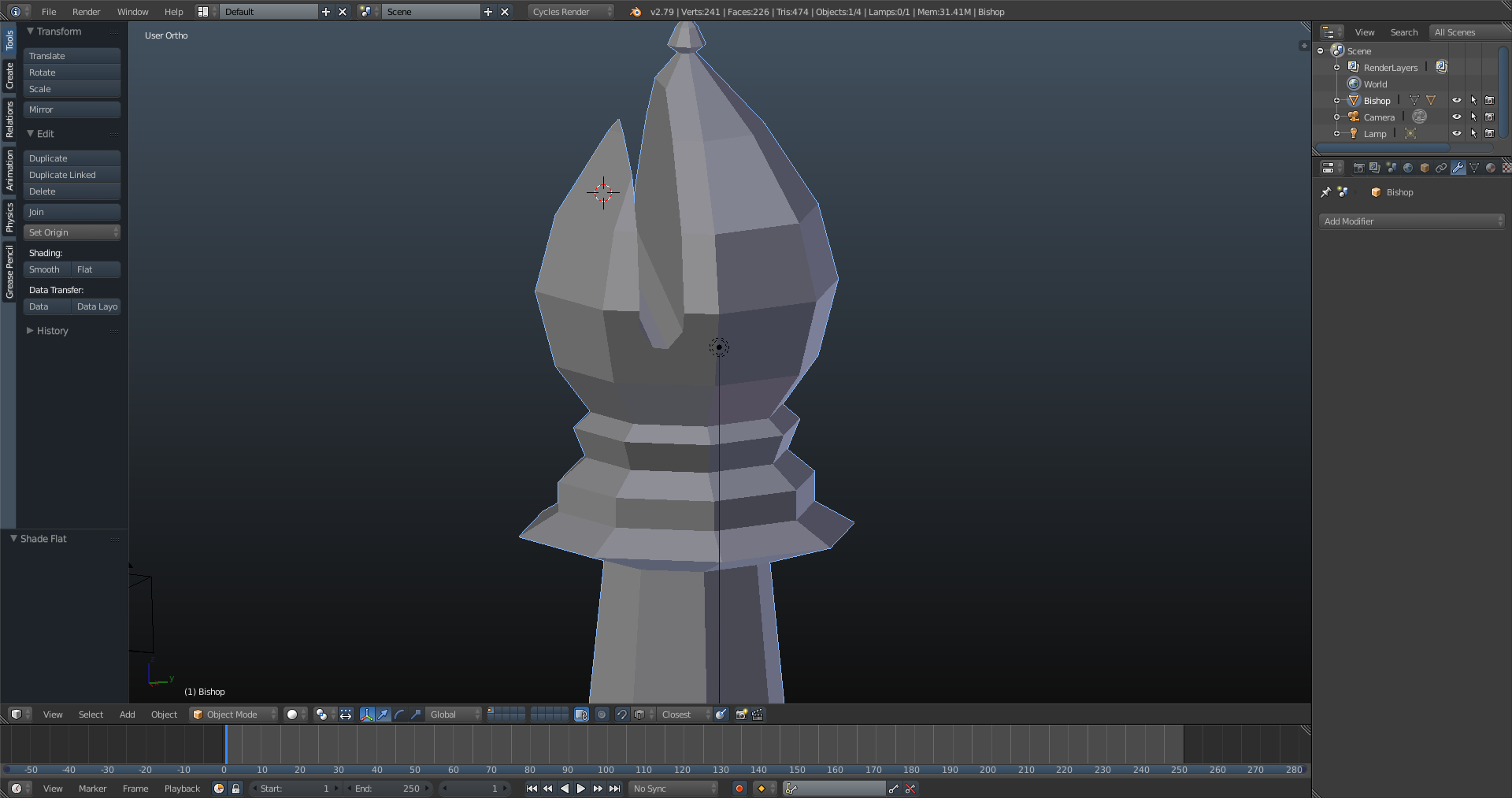This screenshot has width=1512, height=798.
Task: Click the Mirror button
Action: pyautogui.click(x=72, y=109)
